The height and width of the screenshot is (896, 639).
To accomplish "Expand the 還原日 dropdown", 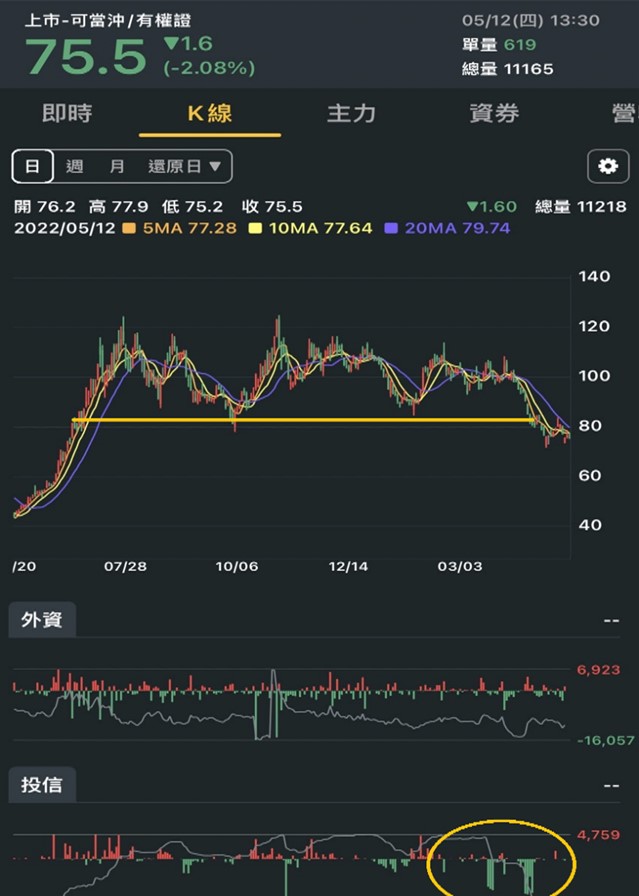I will 185,166.
